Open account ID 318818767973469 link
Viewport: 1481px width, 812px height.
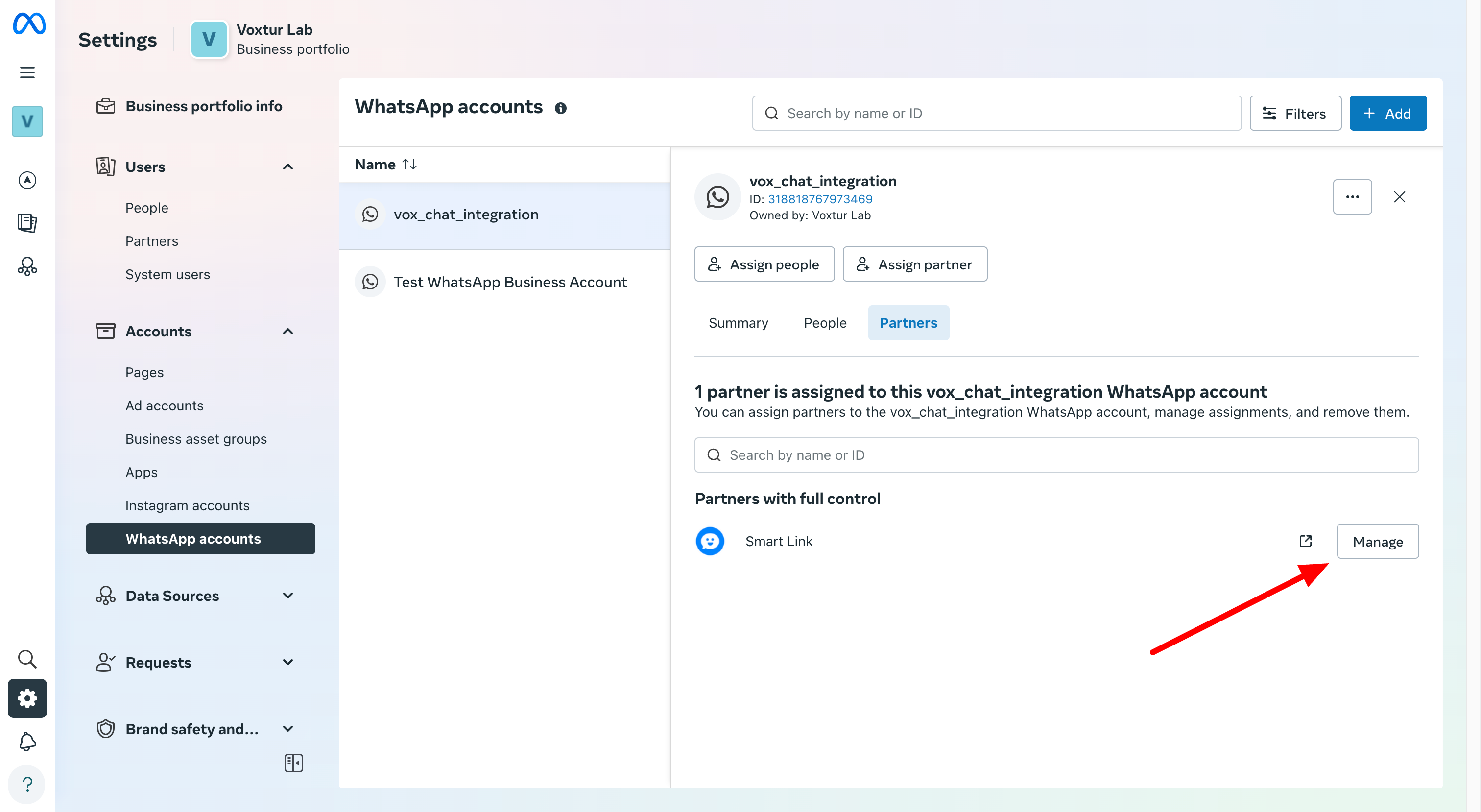(819, 199)
